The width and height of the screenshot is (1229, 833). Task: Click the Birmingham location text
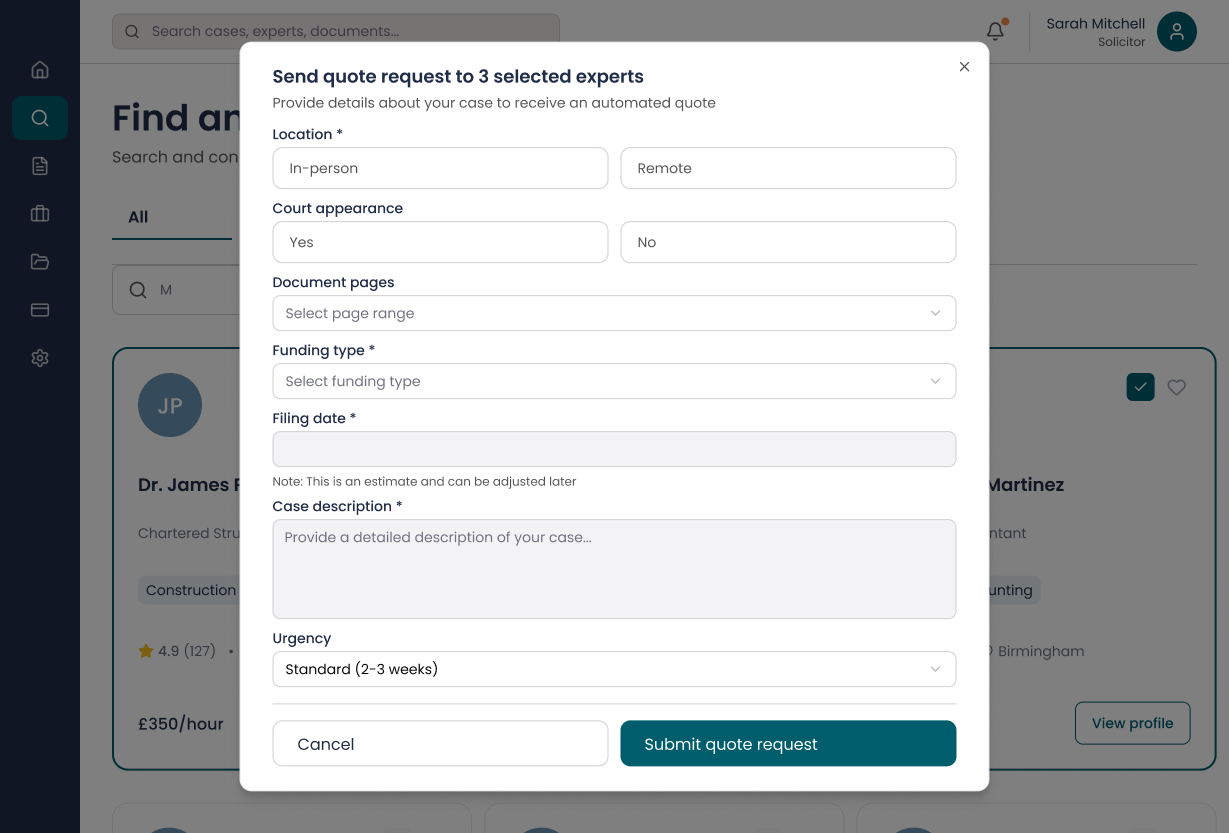1041,651
